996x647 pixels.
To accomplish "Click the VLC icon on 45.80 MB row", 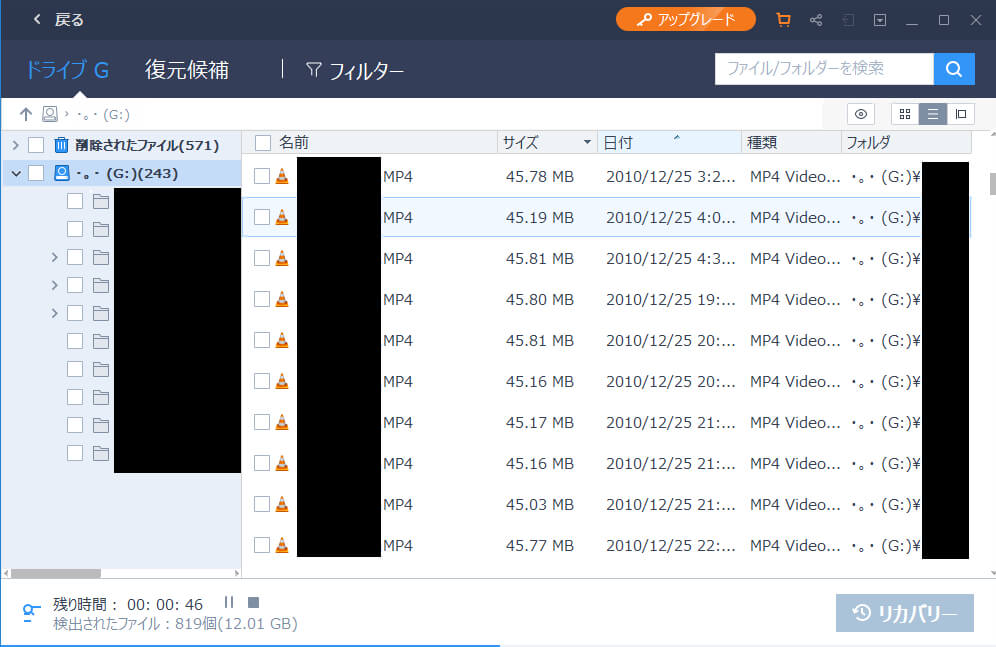I will tap(282, 299).
